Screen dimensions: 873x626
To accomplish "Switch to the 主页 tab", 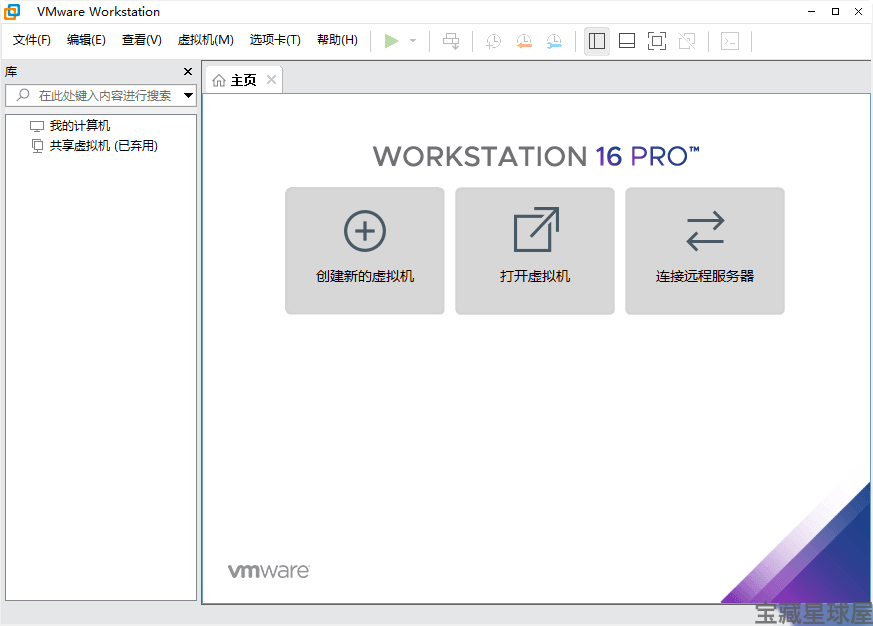I will [244, 81].
